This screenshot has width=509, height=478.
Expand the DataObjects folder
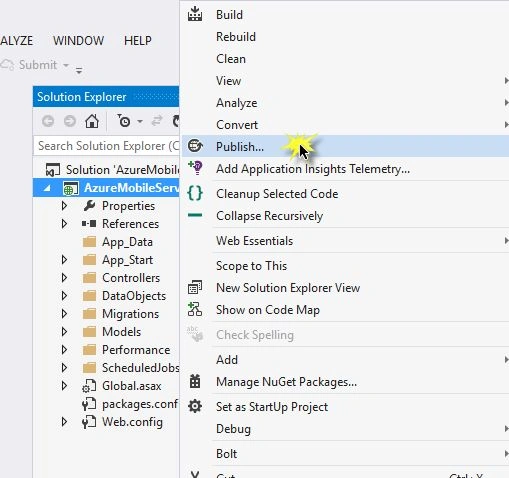tap(64, 296)
